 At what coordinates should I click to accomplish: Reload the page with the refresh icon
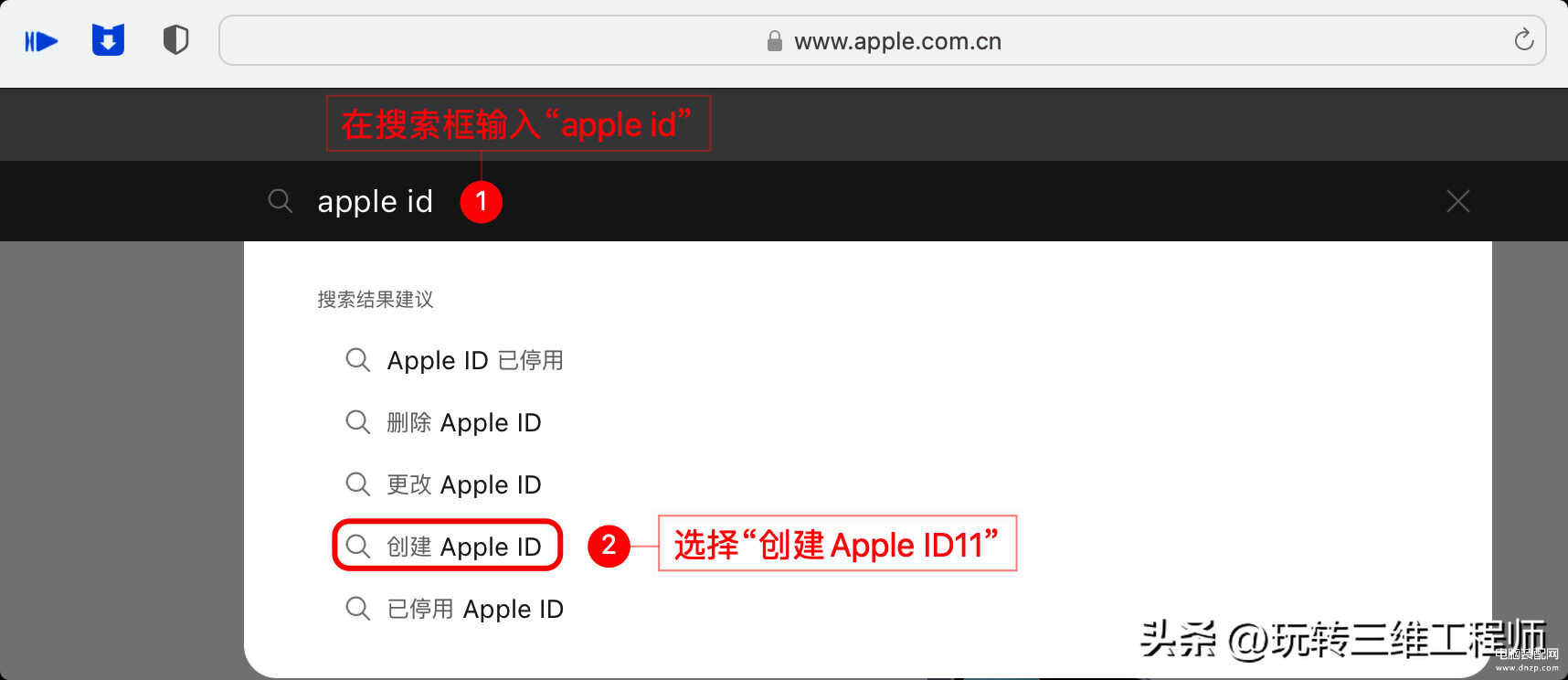(x=1523, y=40)
